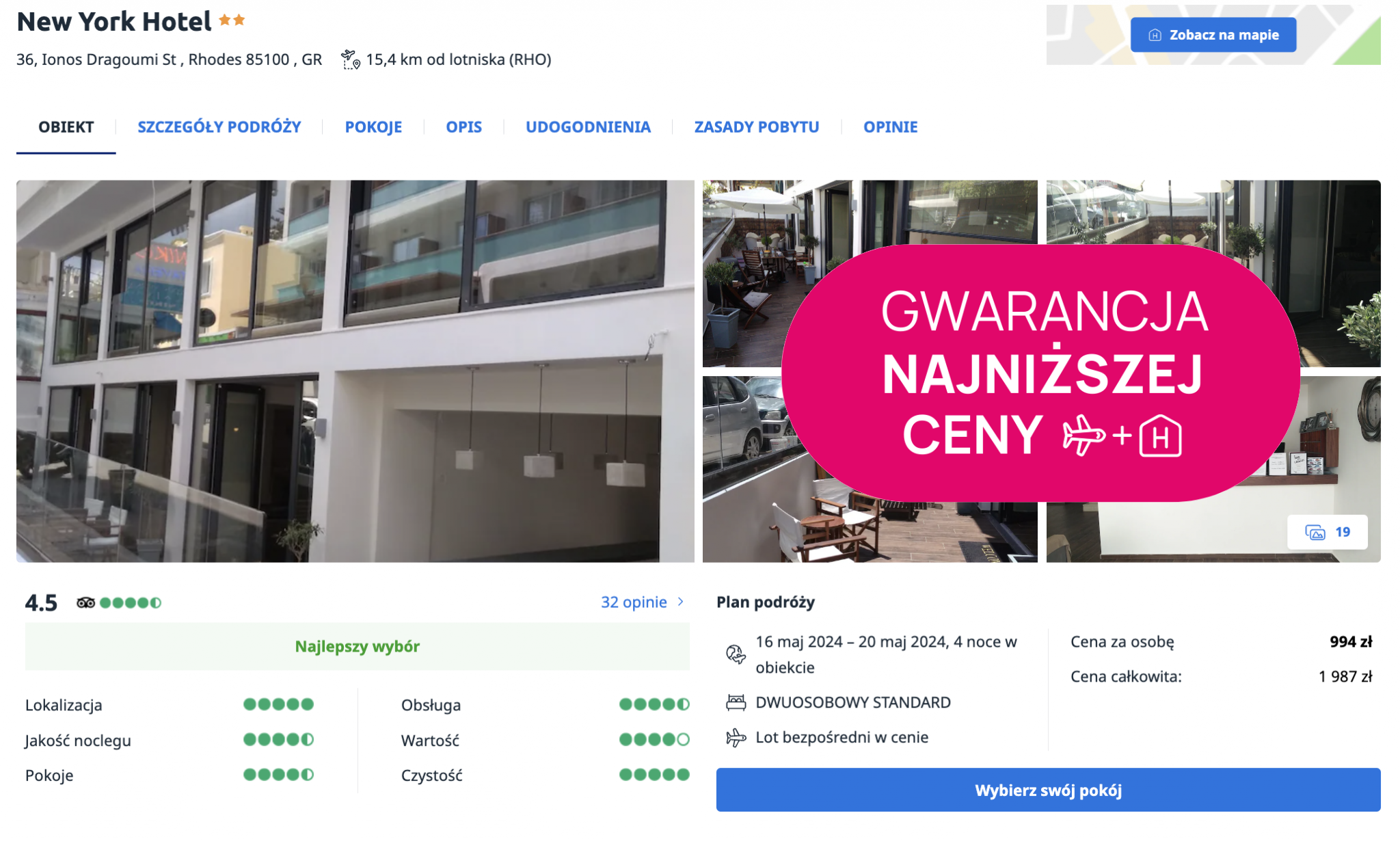Viewport: 1400px width, 841px height.
Task: Switch to the SZCZEGÓŁY PODRÓŻY tab
Action: click(219, 127)
